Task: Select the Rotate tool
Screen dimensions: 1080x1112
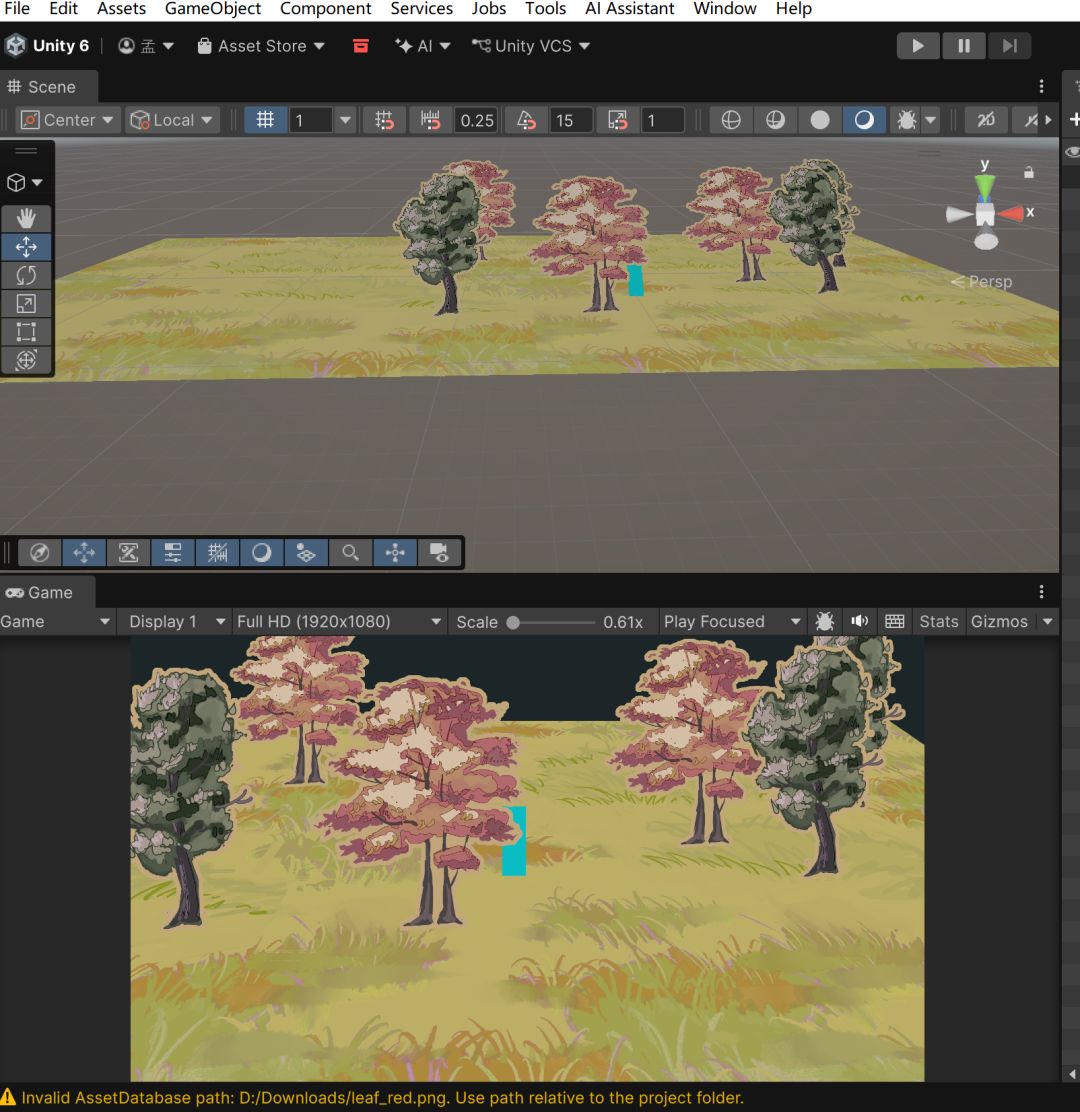Action: click(26, 275)
